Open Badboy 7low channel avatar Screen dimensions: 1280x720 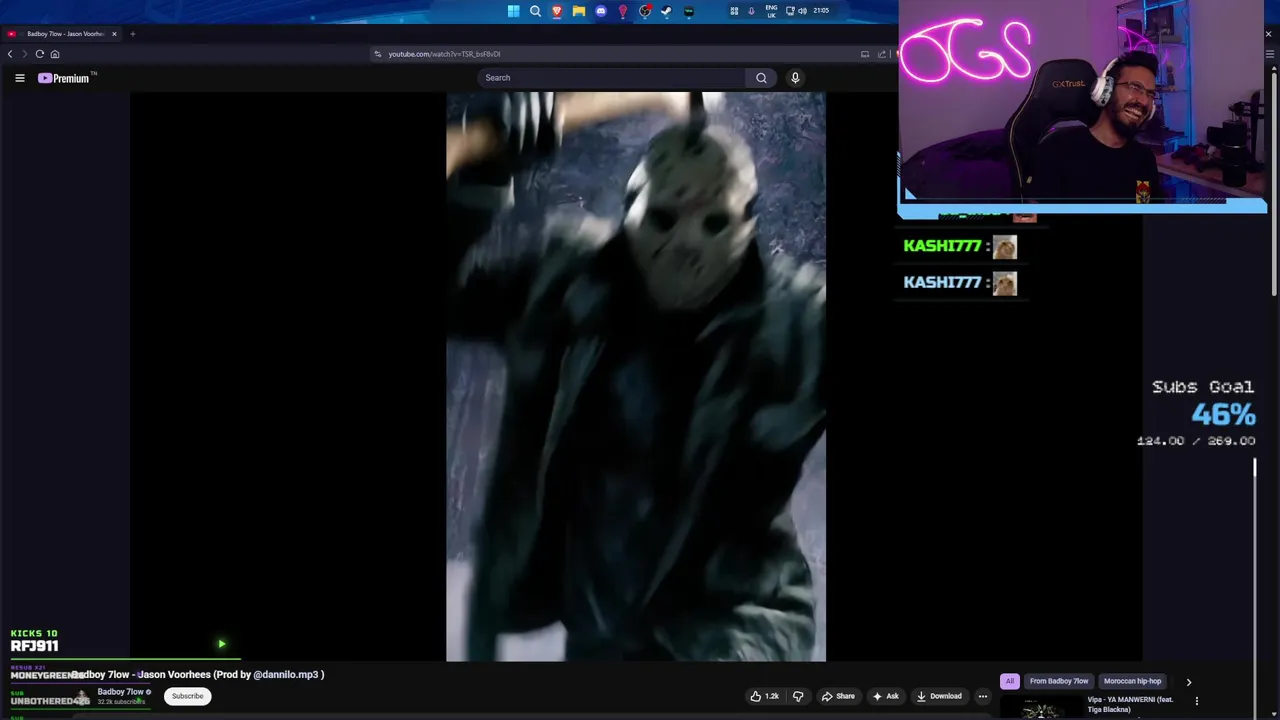[83, 696]
